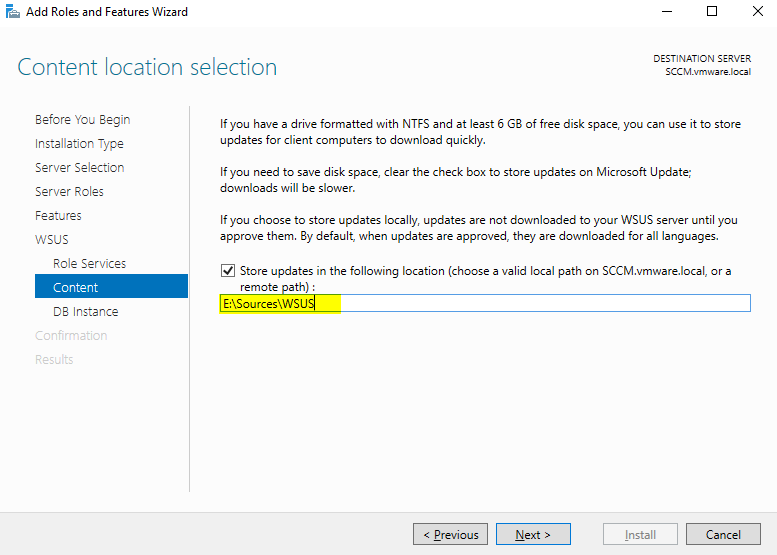Select the highlighted Content step
The height and width of the screenshot is (555, 777).
76,287
